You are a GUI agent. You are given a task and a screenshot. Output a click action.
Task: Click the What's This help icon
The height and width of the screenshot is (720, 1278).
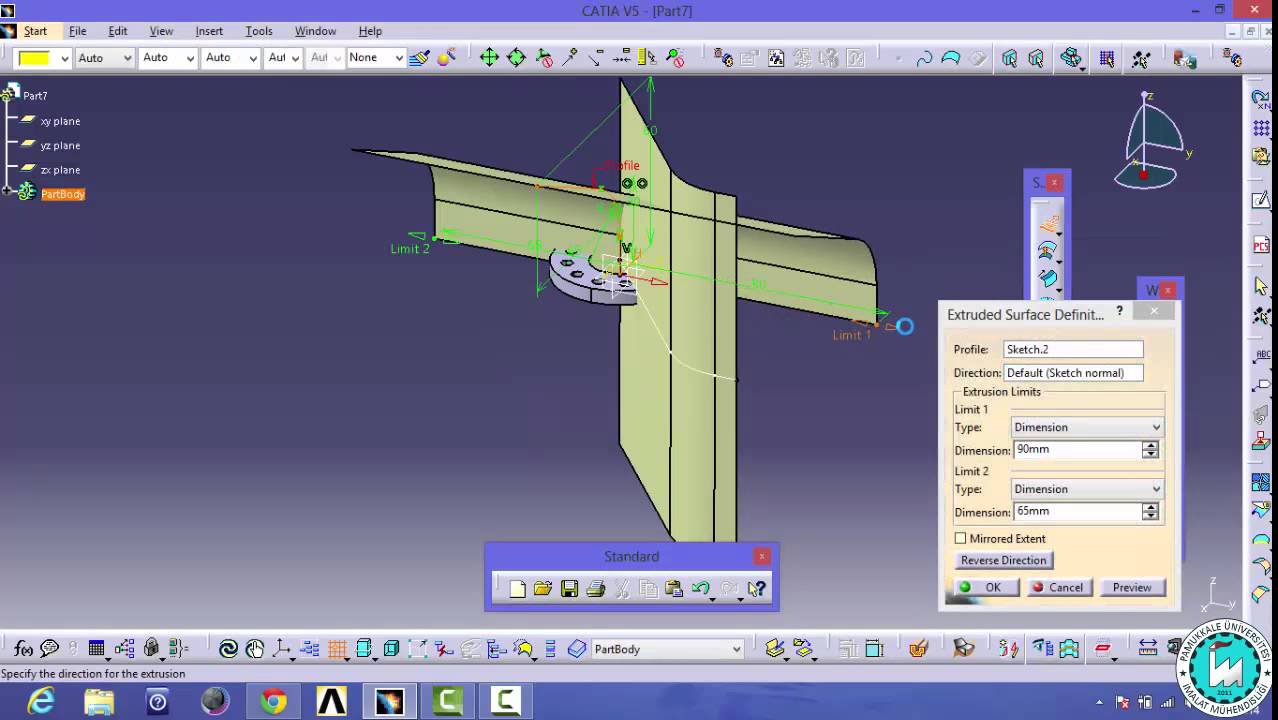[757, 589]
